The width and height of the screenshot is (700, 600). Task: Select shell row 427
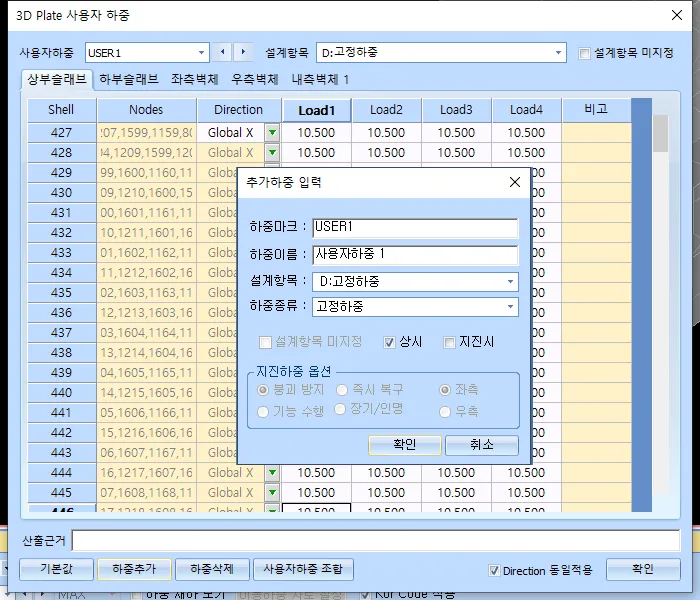pyautogui.click(x=61, y=133)
